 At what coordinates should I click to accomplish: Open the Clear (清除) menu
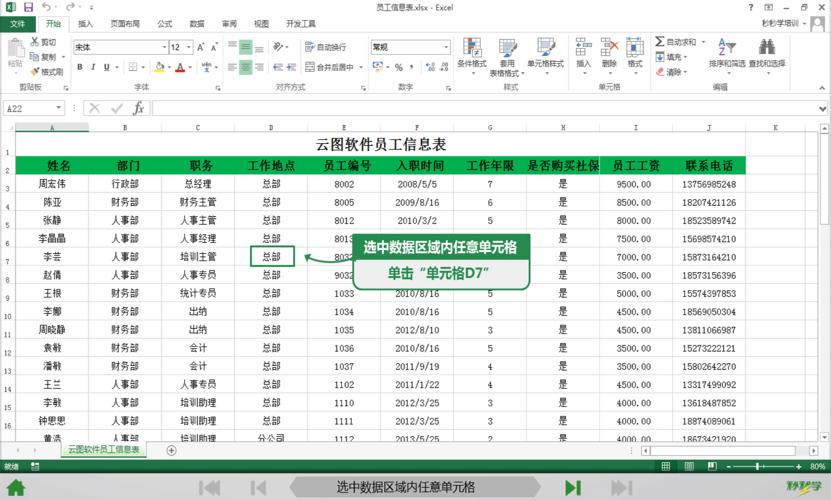[x=671, y=72]
